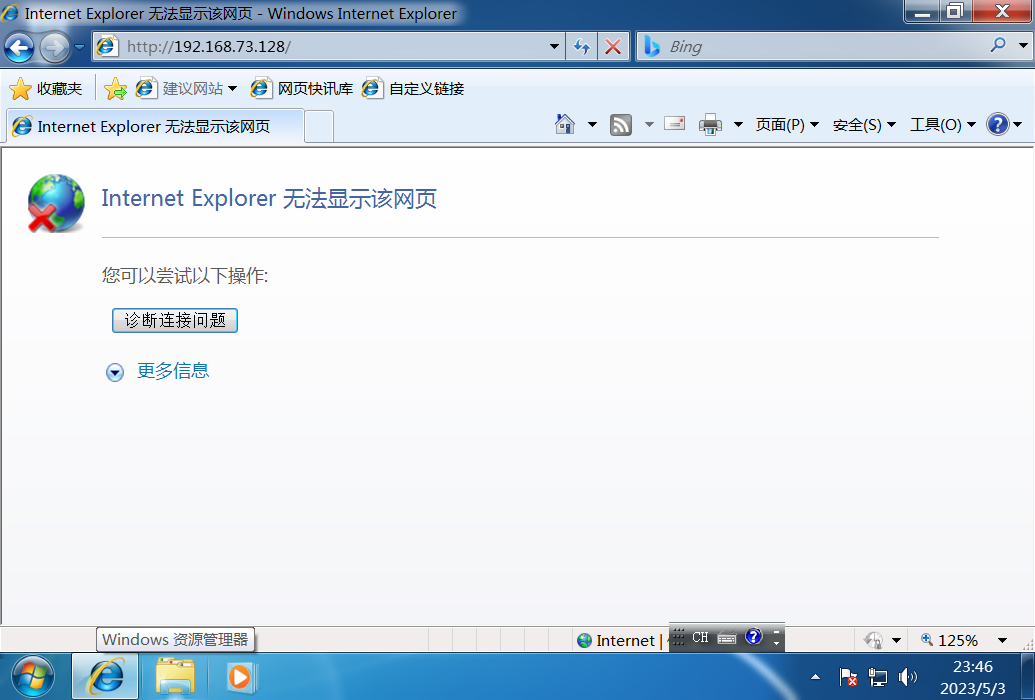Click the search magnifier icon
The width and height of the screenshot is (1035, 700).
[x=998, y=46]
